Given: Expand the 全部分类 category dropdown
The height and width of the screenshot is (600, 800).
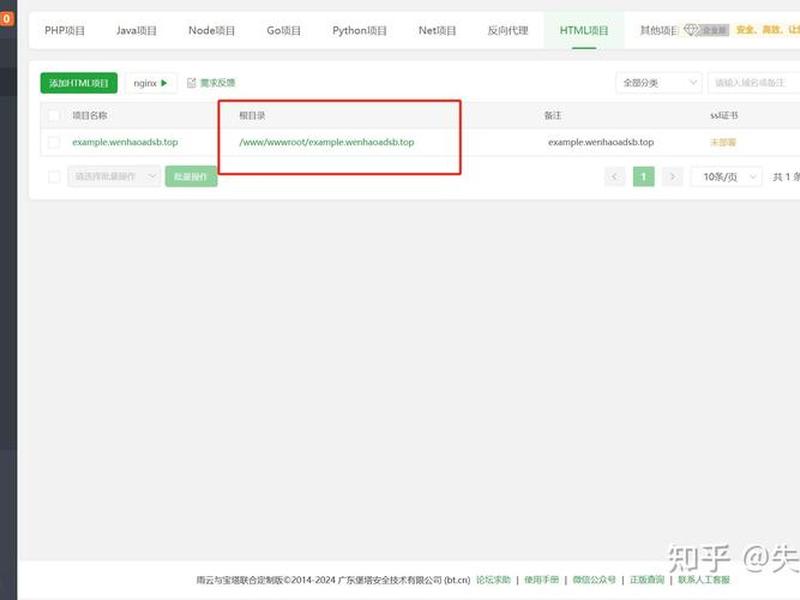Looking at the screenshot, I should 659,83.
